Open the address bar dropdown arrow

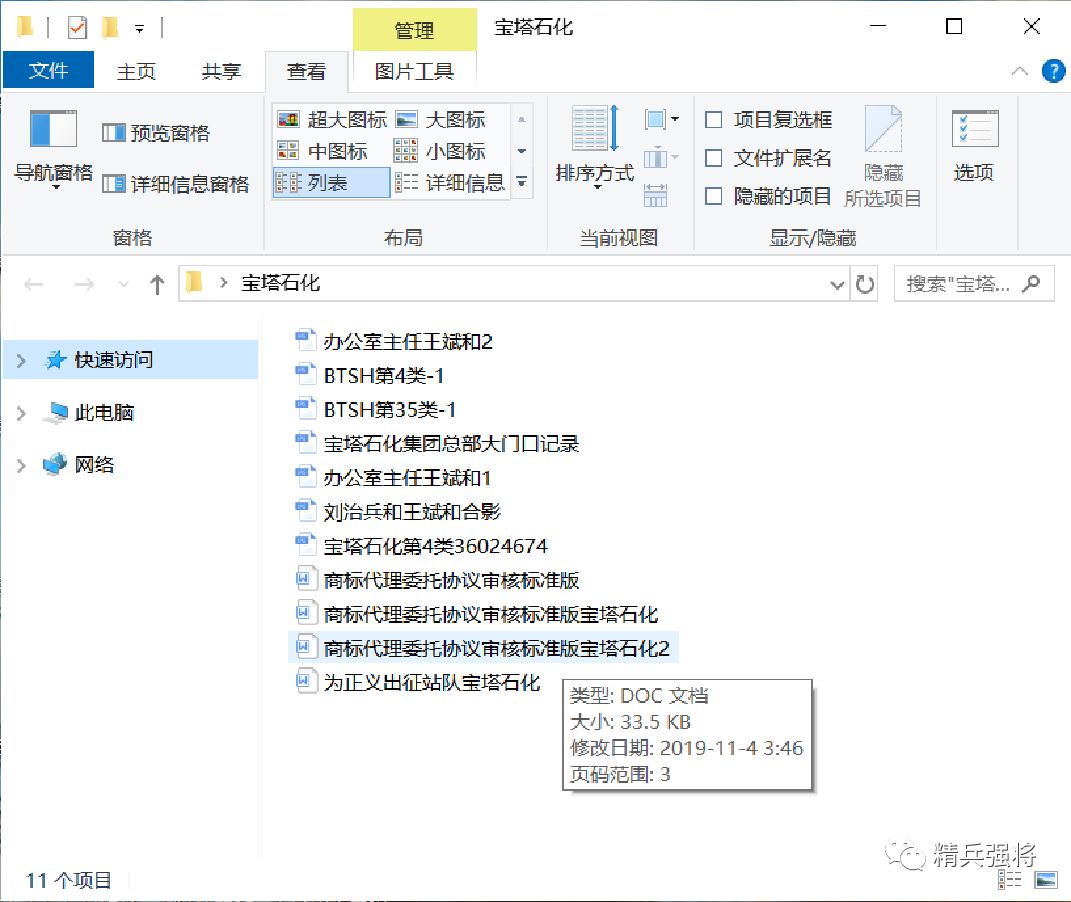pos(838,284)
